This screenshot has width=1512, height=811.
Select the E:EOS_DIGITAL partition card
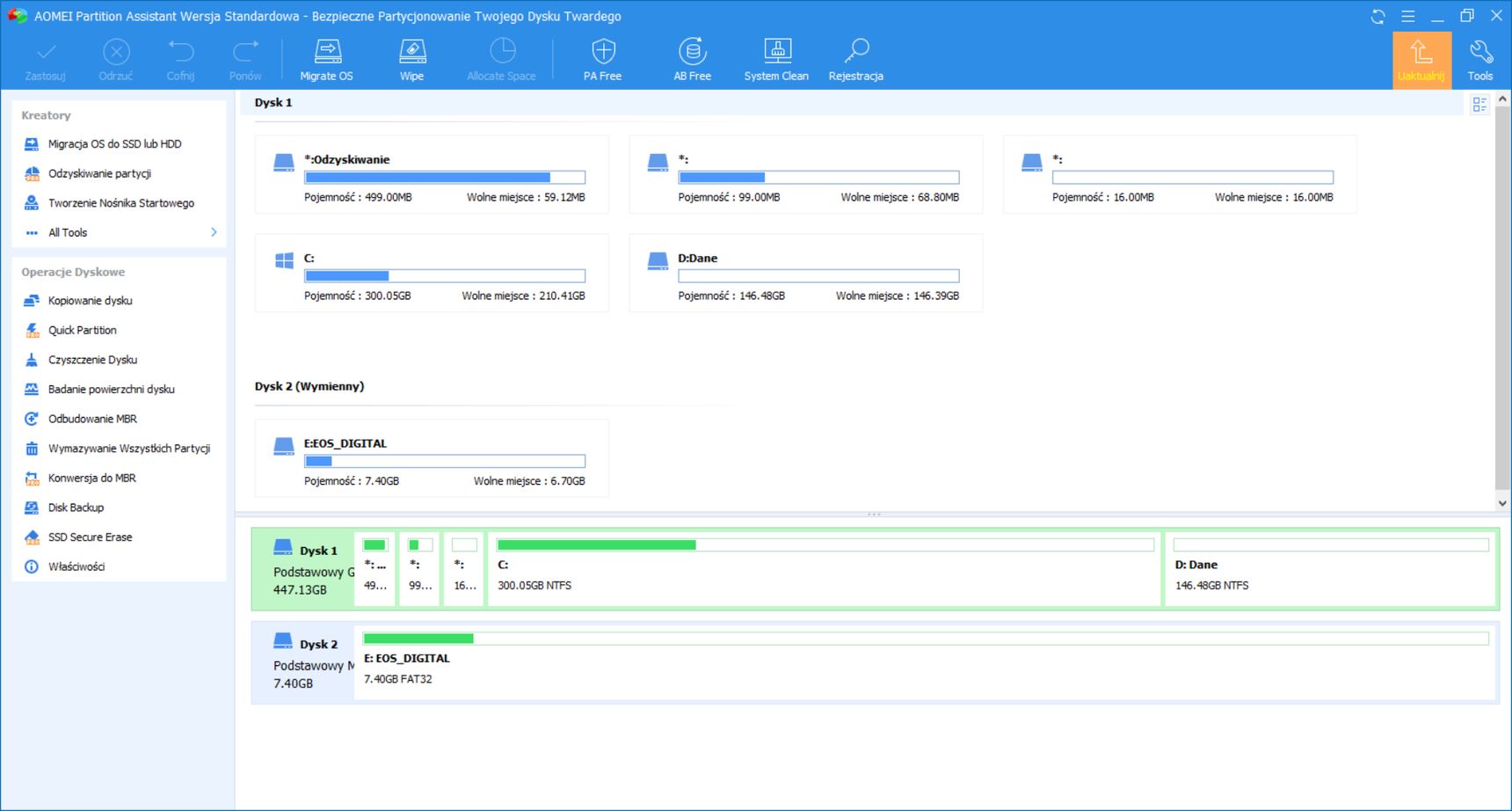(432, 458)
